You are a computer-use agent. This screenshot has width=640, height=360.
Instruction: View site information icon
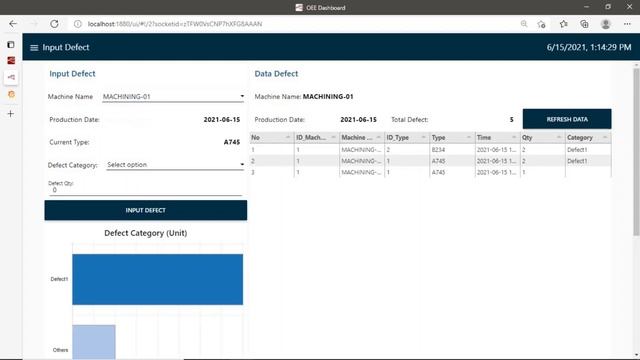pos(78,24)
